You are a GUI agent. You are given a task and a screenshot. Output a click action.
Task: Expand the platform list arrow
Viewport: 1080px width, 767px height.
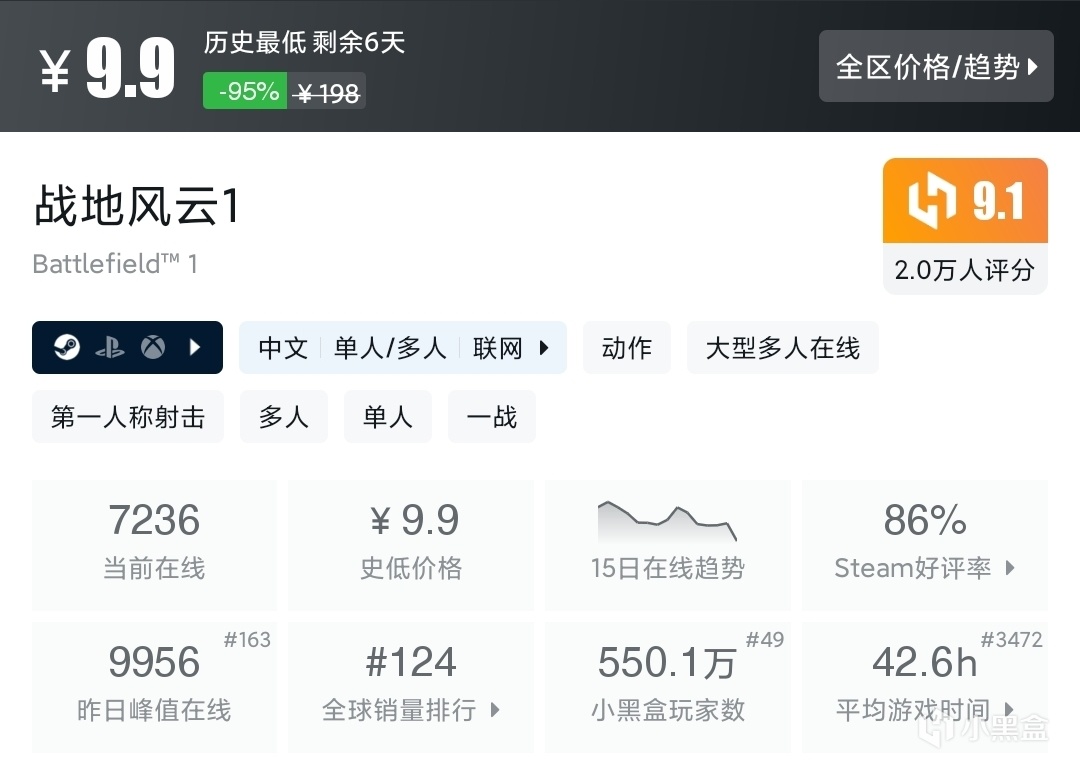195,347
